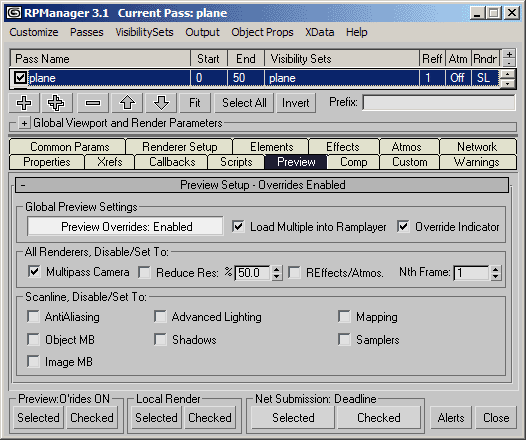Switch to Callbacks tab
The height and width of the screenshot is (440, 526).
click(172, 162)
